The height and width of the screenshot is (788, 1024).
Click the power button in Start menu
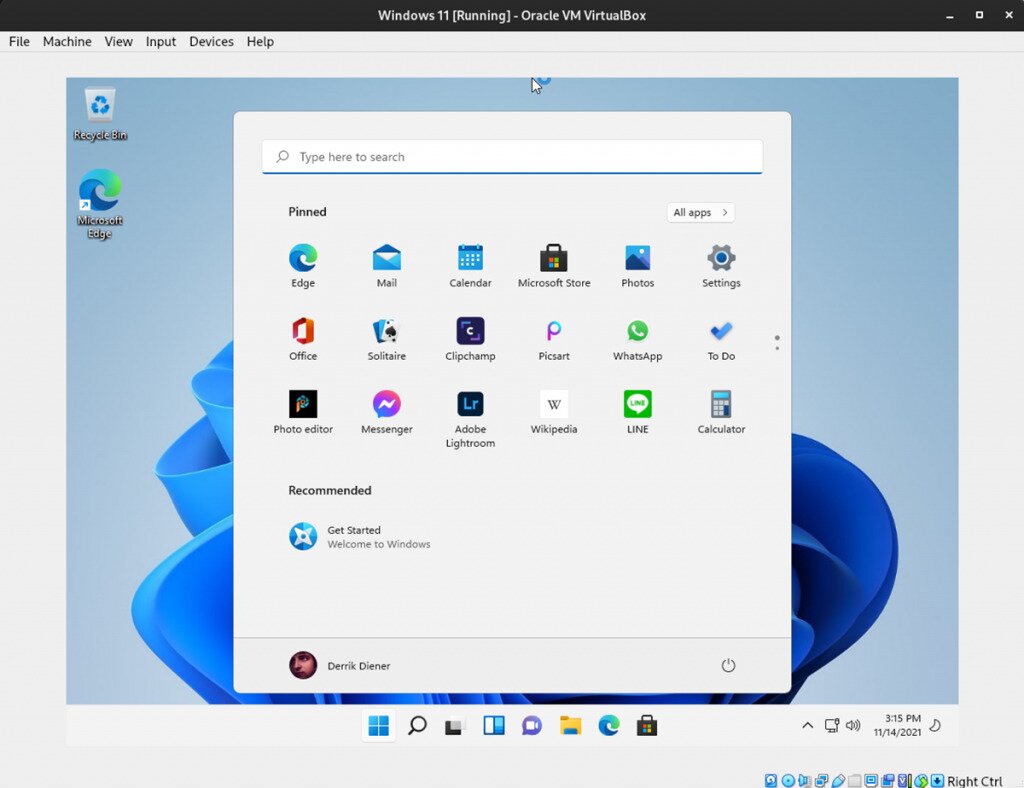coord(728,665)
